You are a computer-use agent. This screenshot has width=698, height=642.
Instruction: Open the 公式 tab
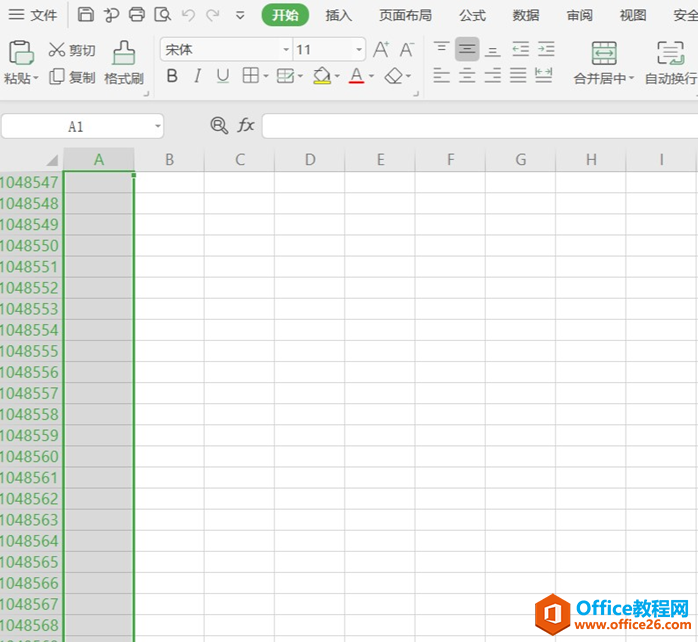472,15
